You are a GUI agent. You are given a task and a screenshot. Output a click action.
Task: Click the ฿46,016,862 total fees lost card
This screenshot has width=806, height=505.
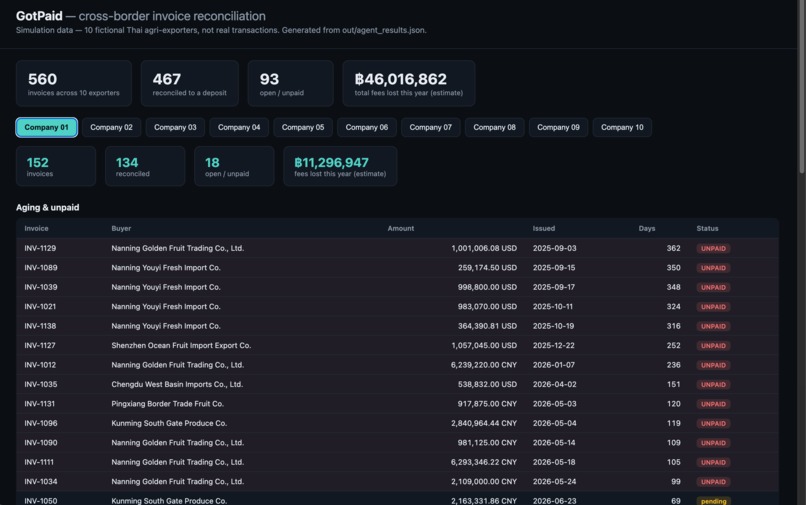[x=409, y=83]
